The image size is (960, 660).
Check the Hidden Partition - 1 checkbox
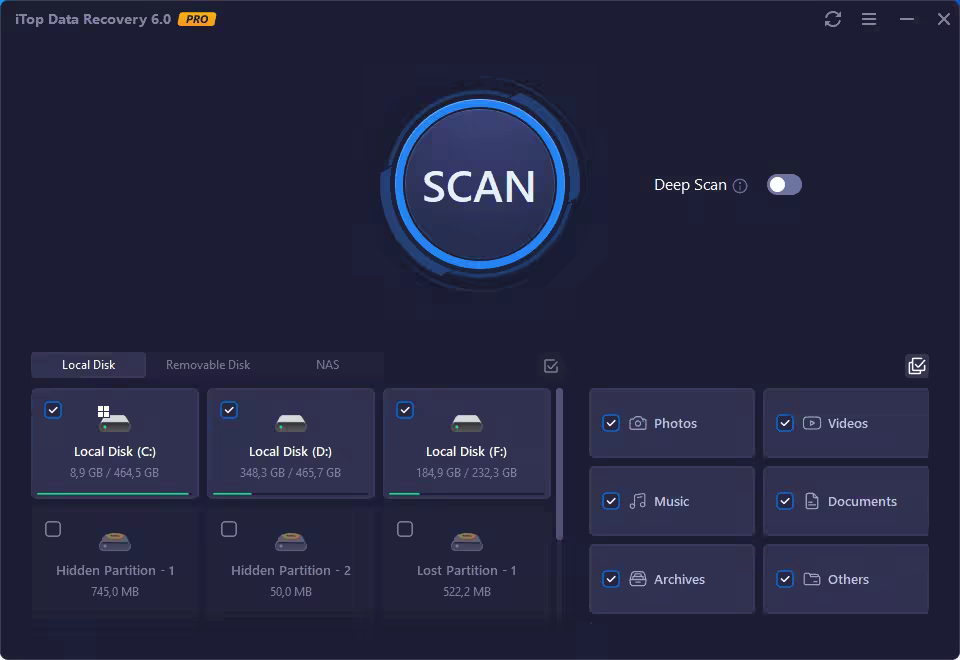point(53,529)
